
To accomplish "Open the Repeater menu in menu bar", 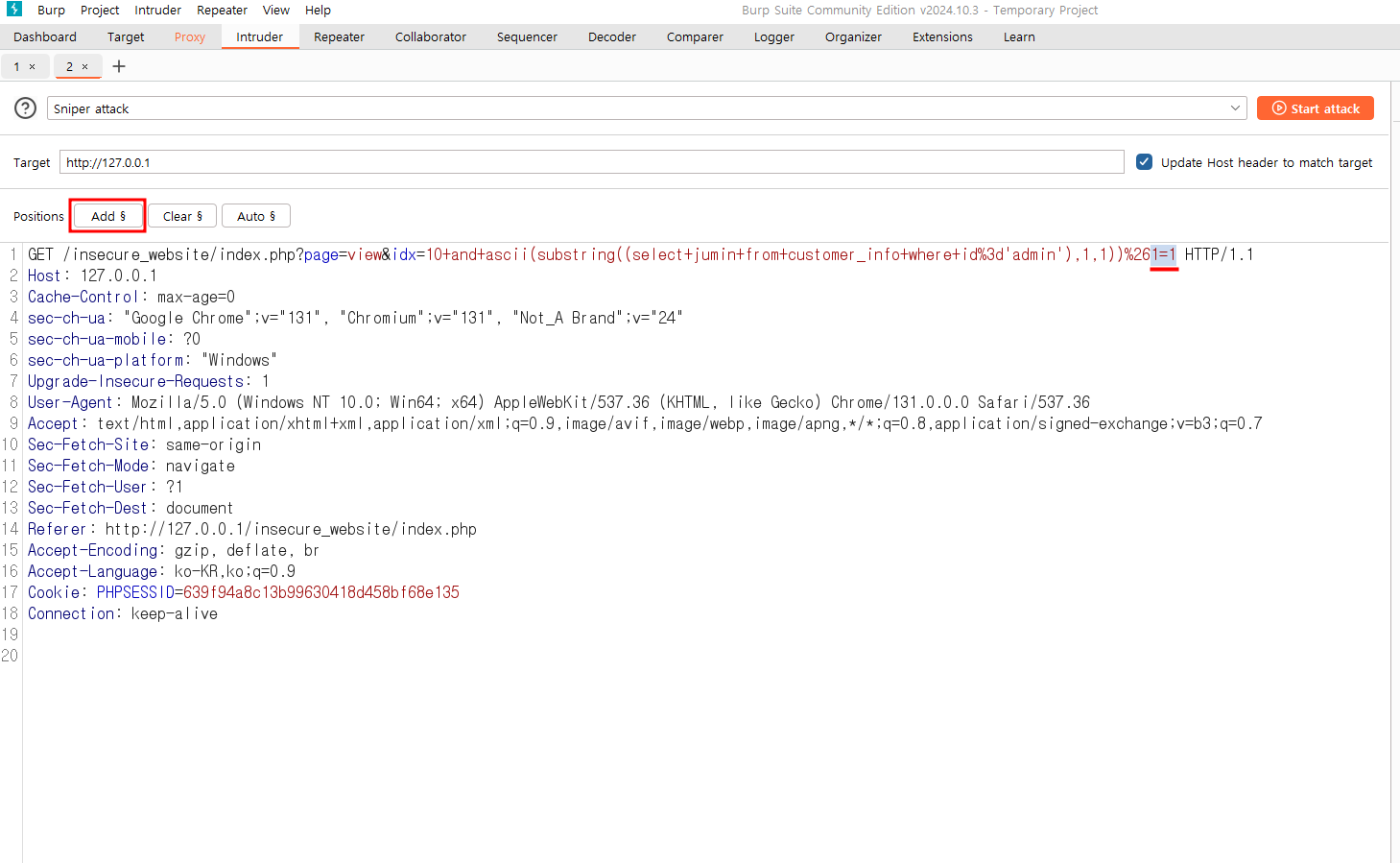I will tap(222, 10).
